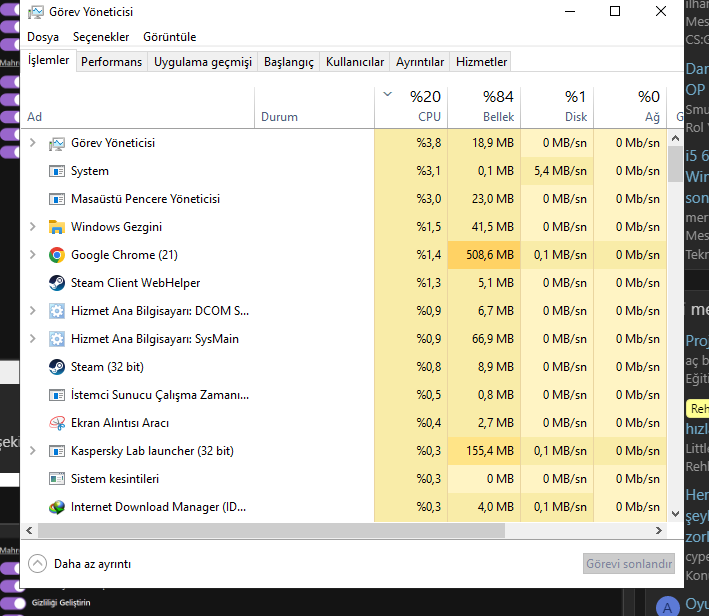Click the horizontal scrollbar thumb
Viewport: 709px width, 616px height.
271,531
